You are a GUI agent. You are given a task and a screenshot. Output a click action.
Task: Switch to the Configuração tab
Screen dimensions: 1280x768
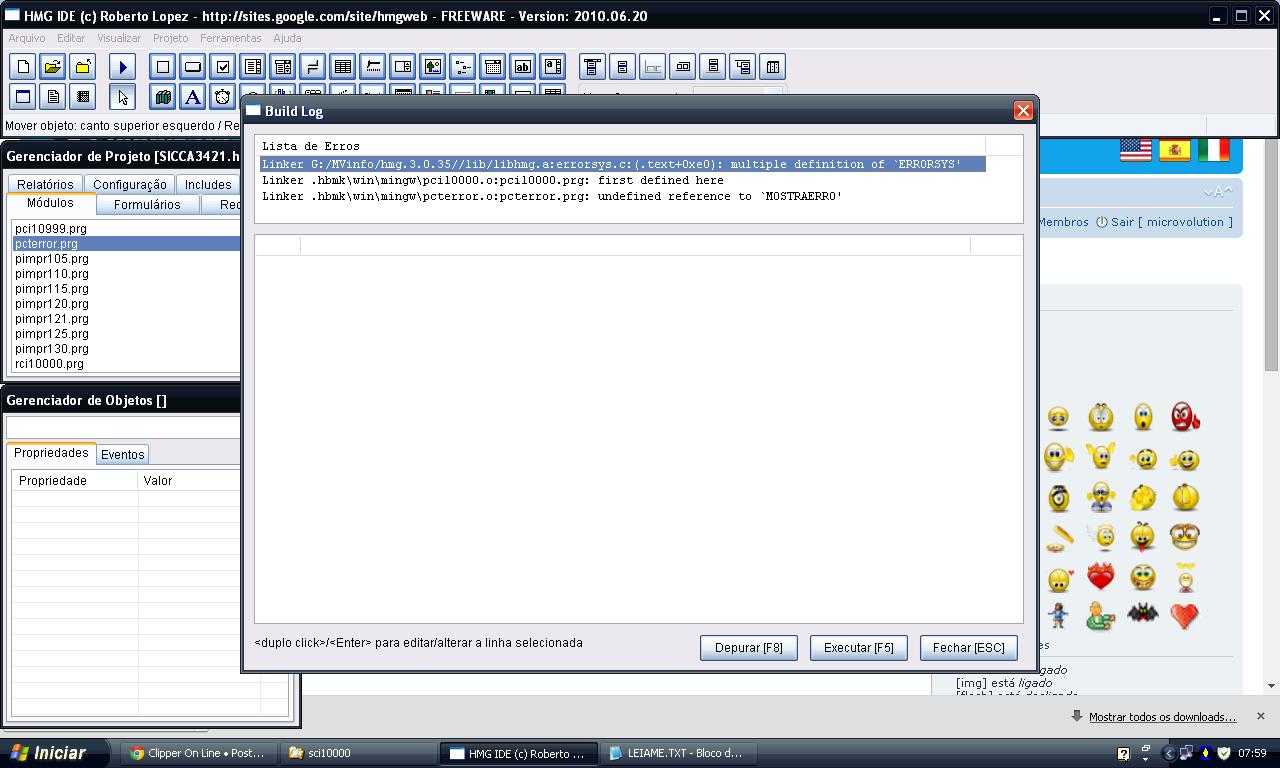pyautogui.click(x=130, y=184)
